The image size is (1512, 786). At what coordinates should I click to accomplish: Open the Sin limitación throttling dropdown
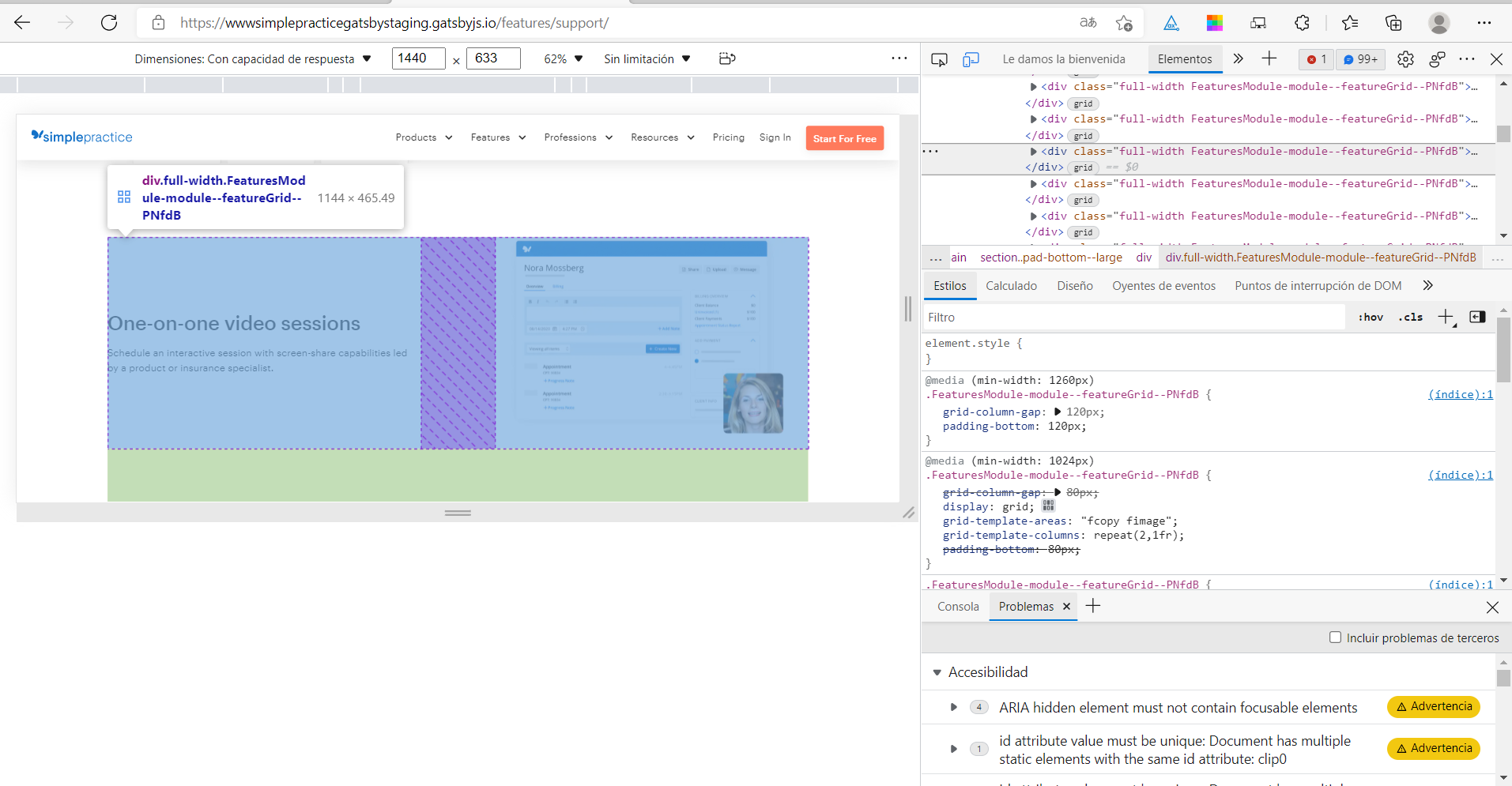[x=647, y=58]
